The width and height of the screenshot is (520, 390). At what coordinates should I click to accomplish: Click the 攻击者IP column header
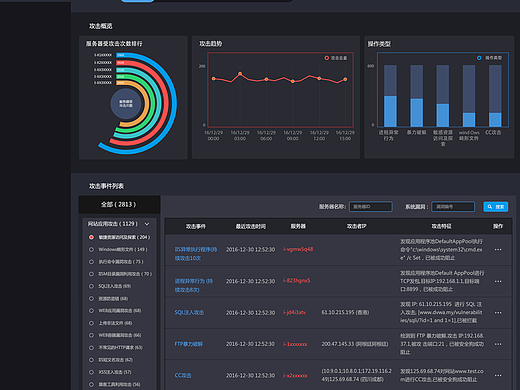coord(356,226)
